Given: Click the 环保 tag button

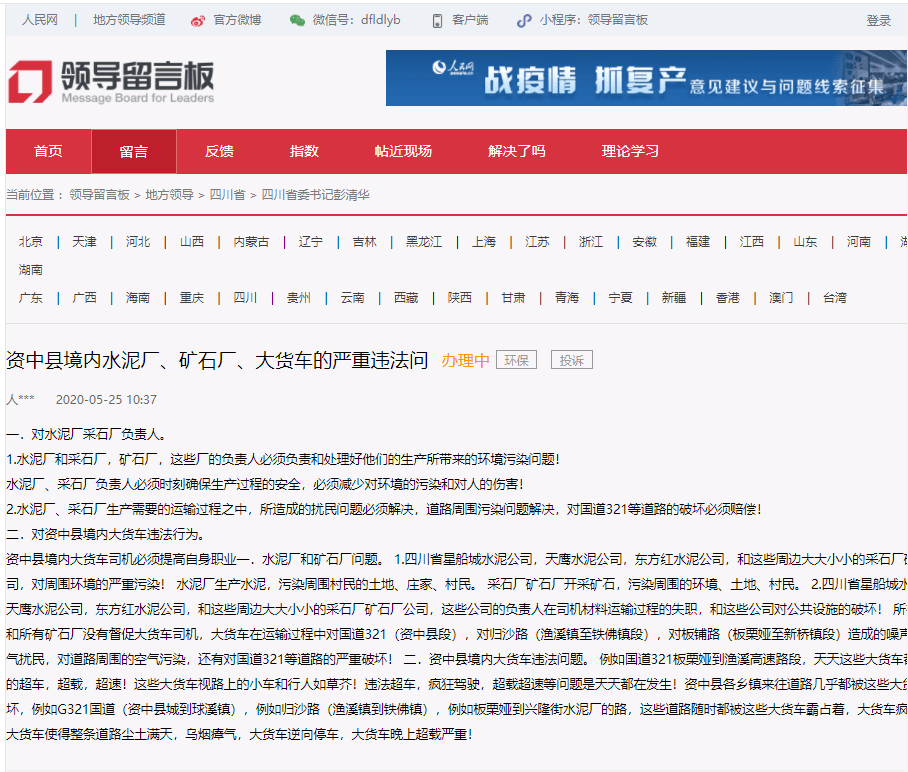Looking at the screenshot, I should [516, 360].
